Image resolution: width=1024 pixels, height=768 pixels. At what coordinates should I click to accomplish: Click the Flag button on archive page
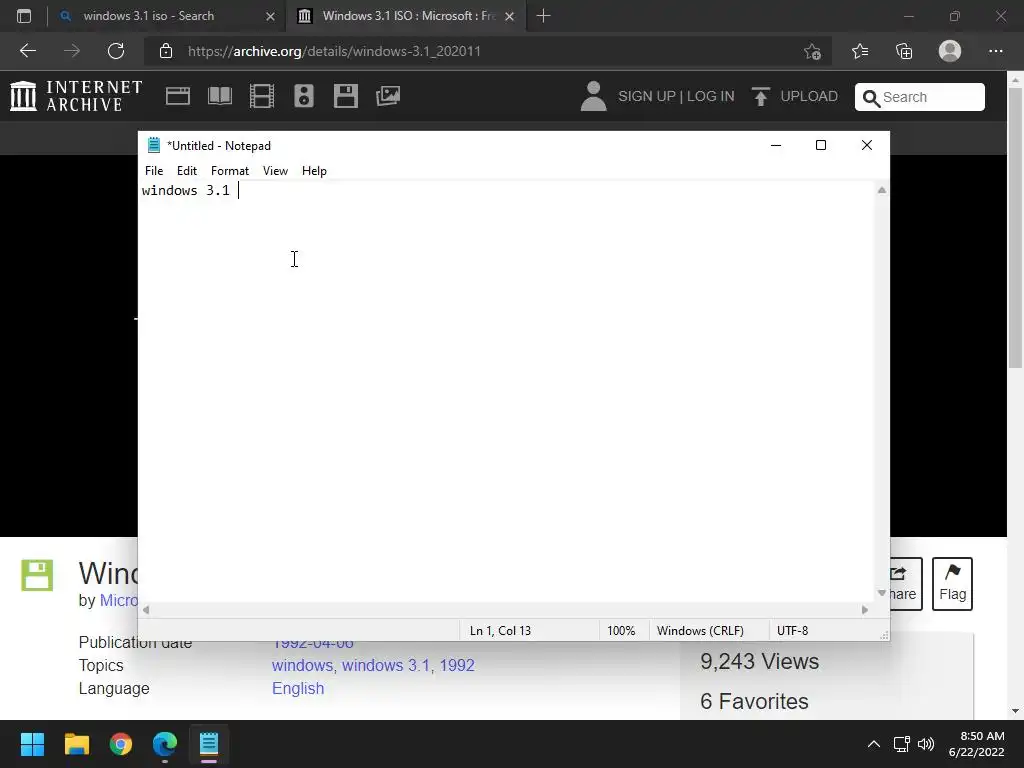point(952,583)
